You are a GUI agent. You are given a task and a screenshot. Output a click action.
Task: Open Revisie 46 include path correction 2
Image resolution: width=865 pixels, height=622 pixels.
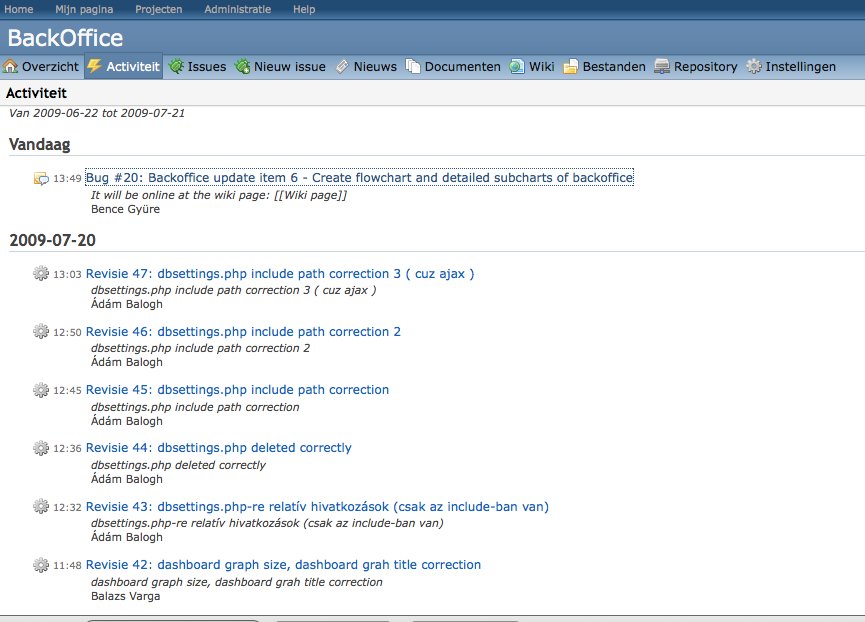[243, 332]
